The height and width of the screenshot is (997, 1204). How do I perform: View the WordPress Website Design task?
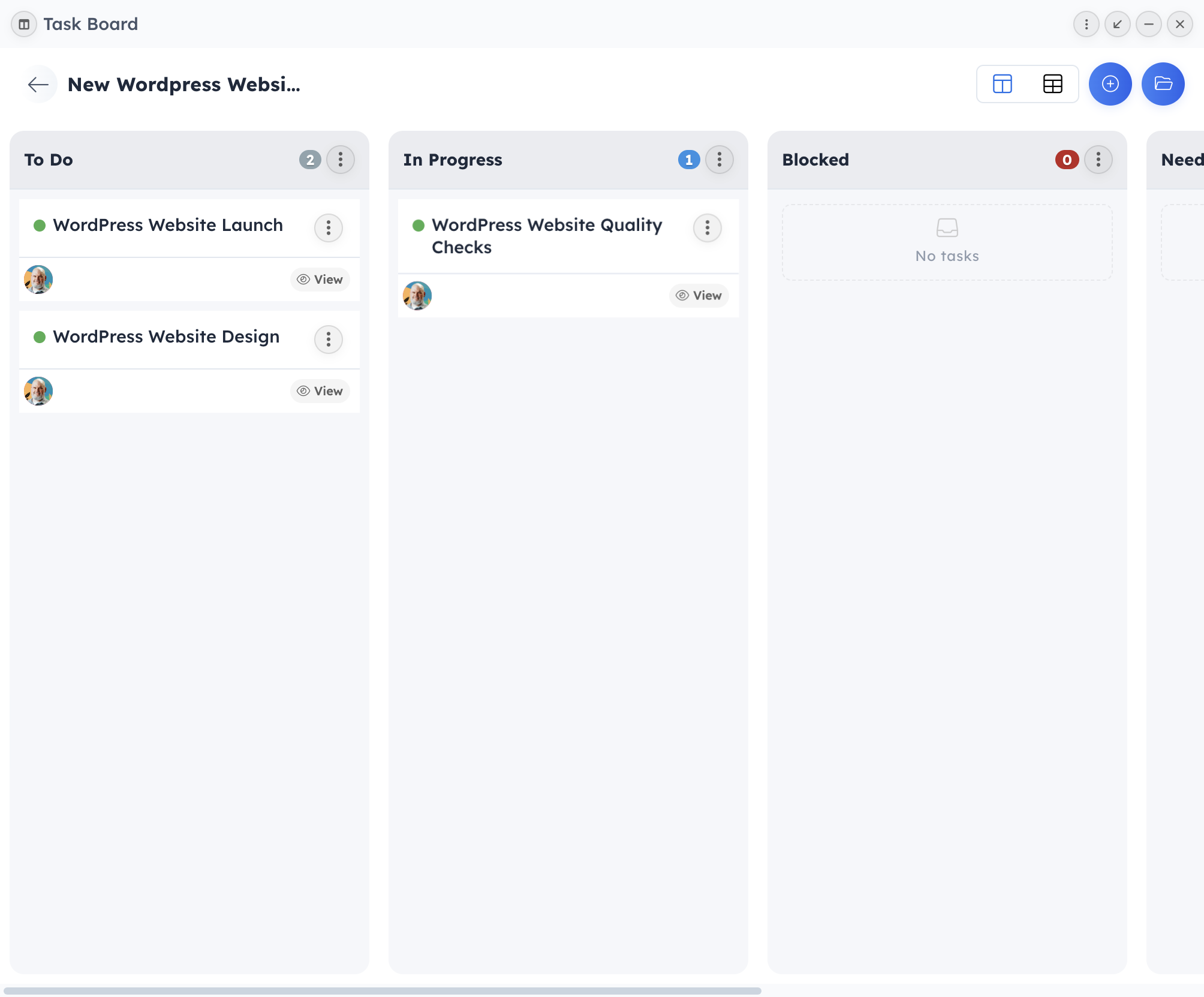[320, 391]
